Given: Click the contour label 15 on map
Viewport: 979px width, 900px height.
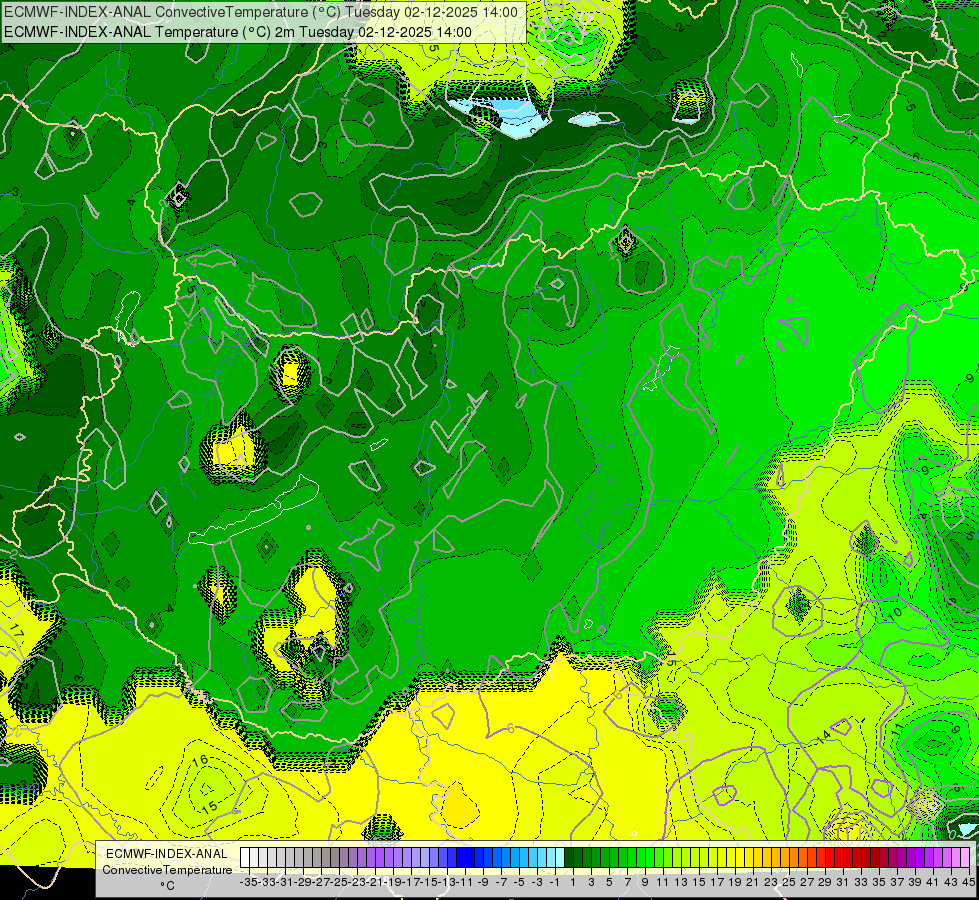Looking at the screenshot, I should [209, 808].
